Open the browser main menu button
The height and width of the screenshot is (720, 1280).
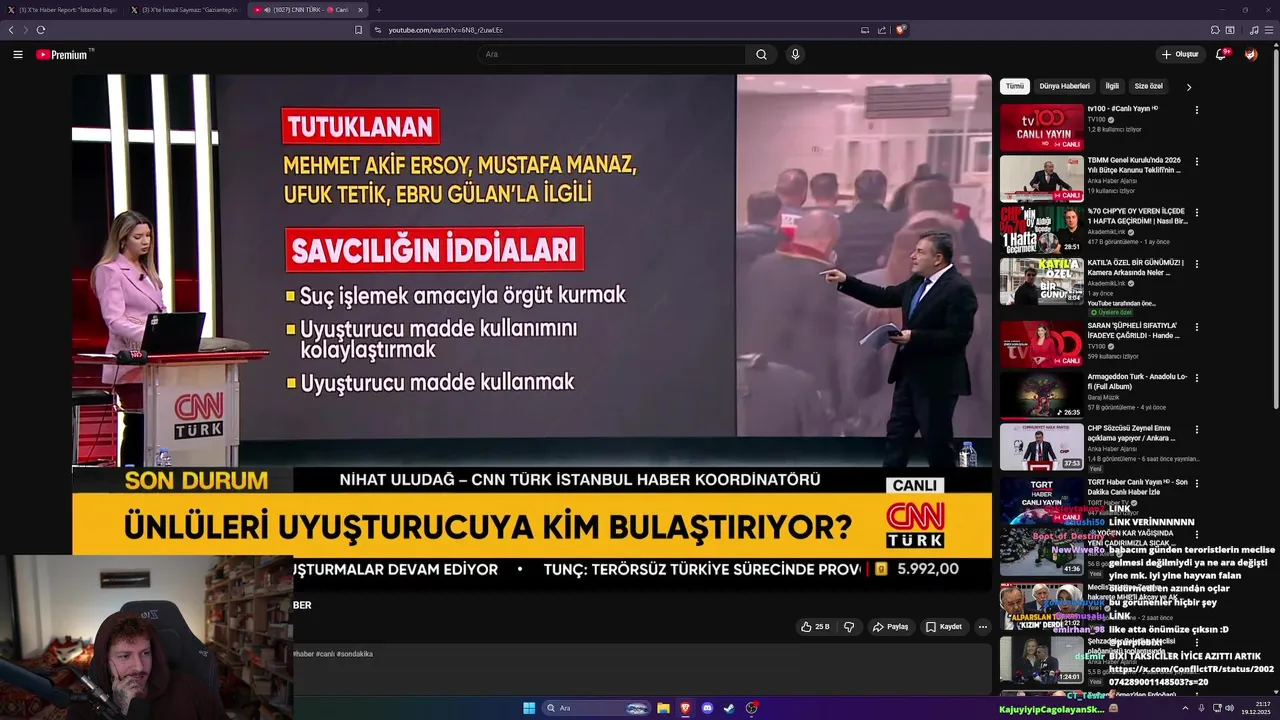point(1269,30)
